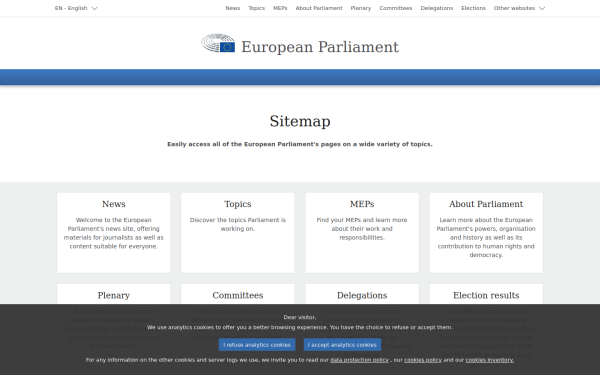Click 'Find your MEPs and learn more' description
The image size is (600, 375).
pyautogui.click(x=362, y=228)
